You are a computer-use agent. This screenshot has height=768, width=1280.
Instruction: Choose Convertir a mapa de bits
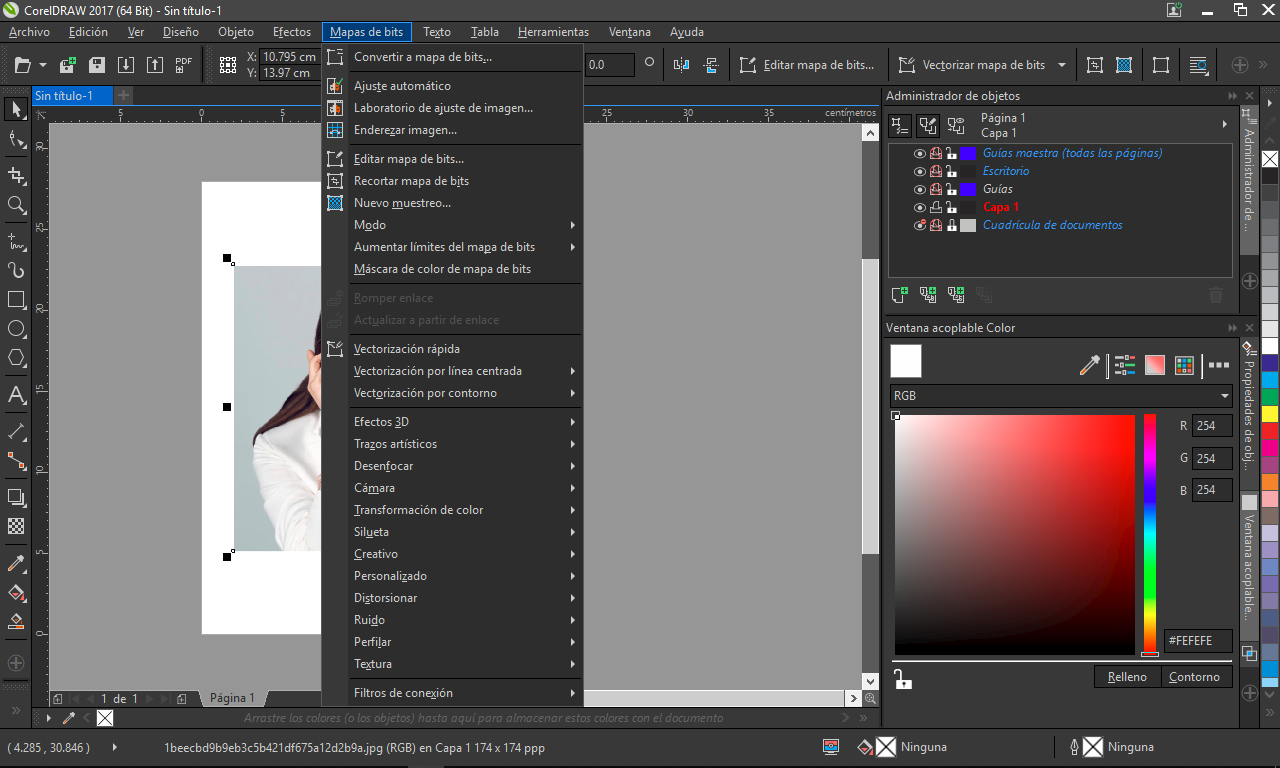(x=452, y=57)
